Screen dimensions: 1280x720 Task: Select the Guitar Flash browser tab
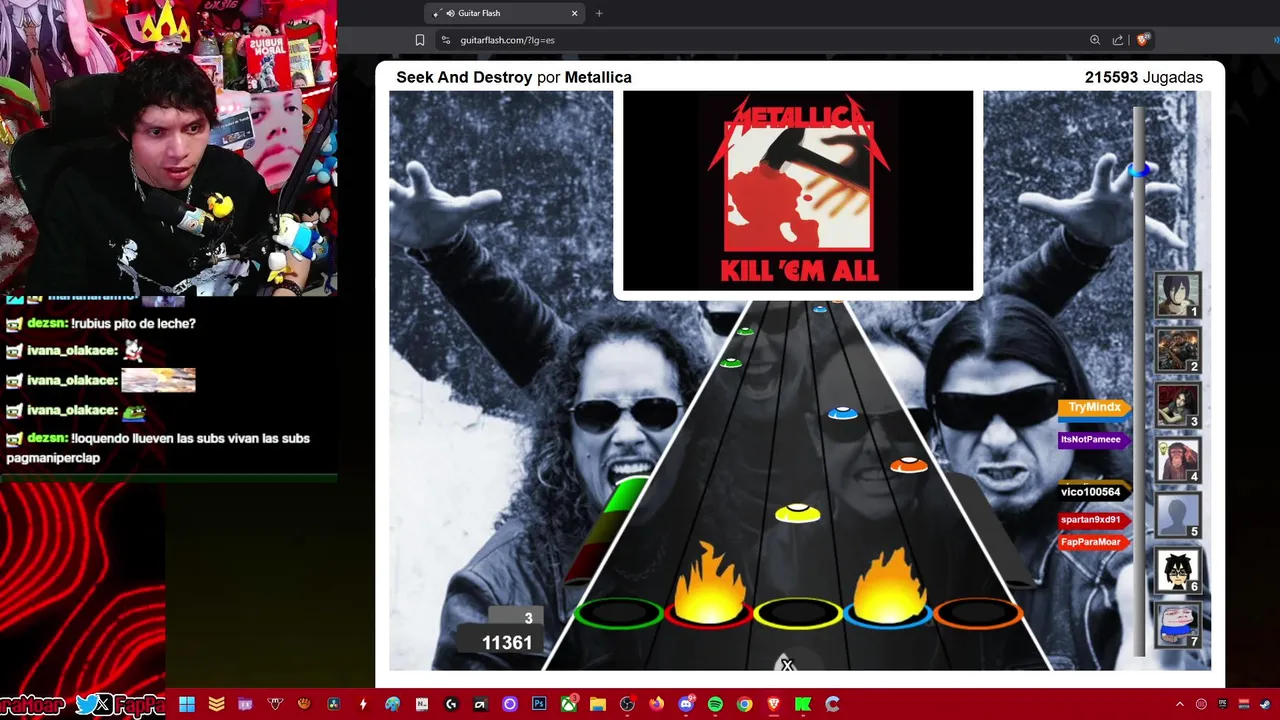click(505, 13)
